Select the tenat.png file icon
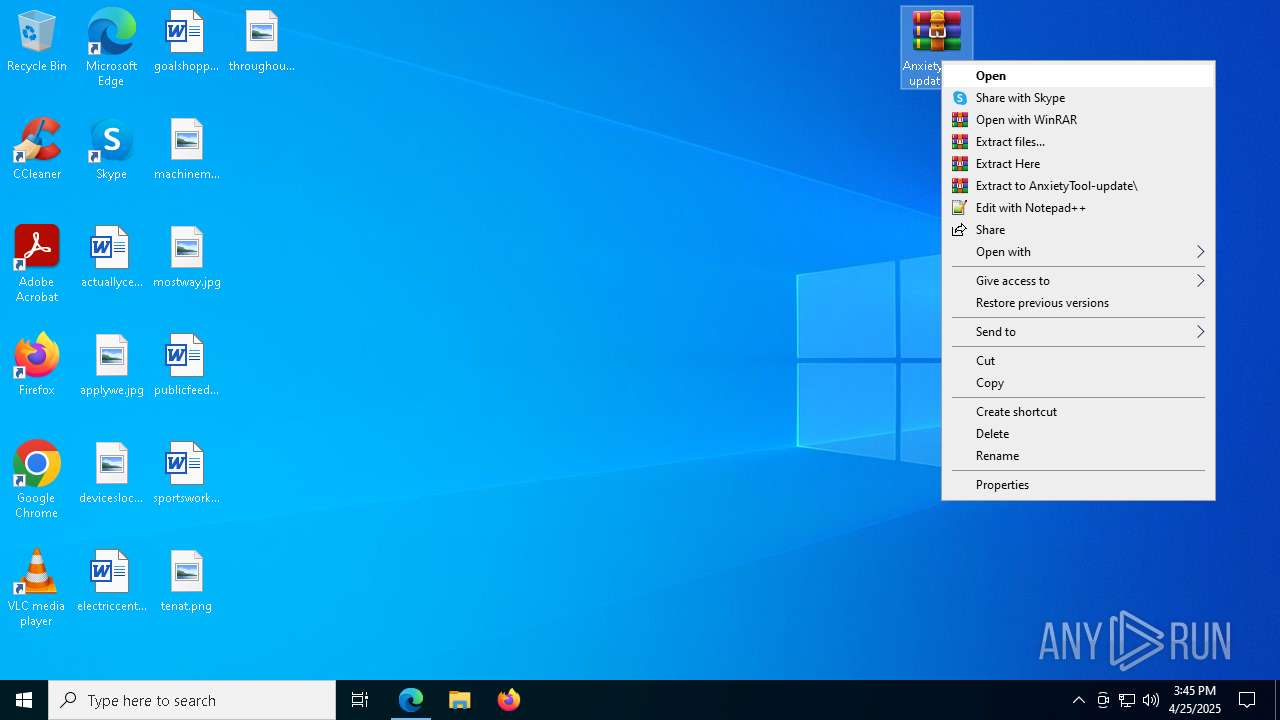Screen dimensions: 1280x720 (186, 582)
